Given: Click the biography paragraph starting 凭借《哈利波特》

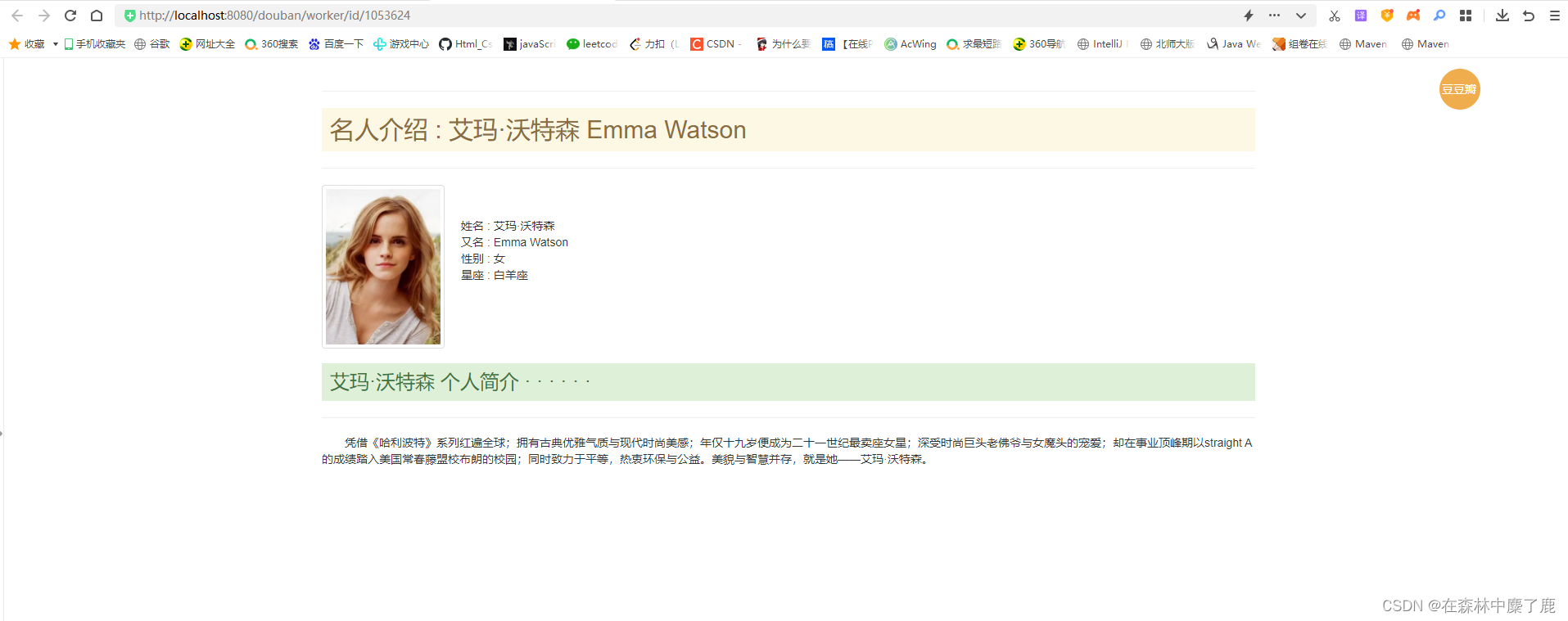Looking at the screenshot, I should point(788,451).
